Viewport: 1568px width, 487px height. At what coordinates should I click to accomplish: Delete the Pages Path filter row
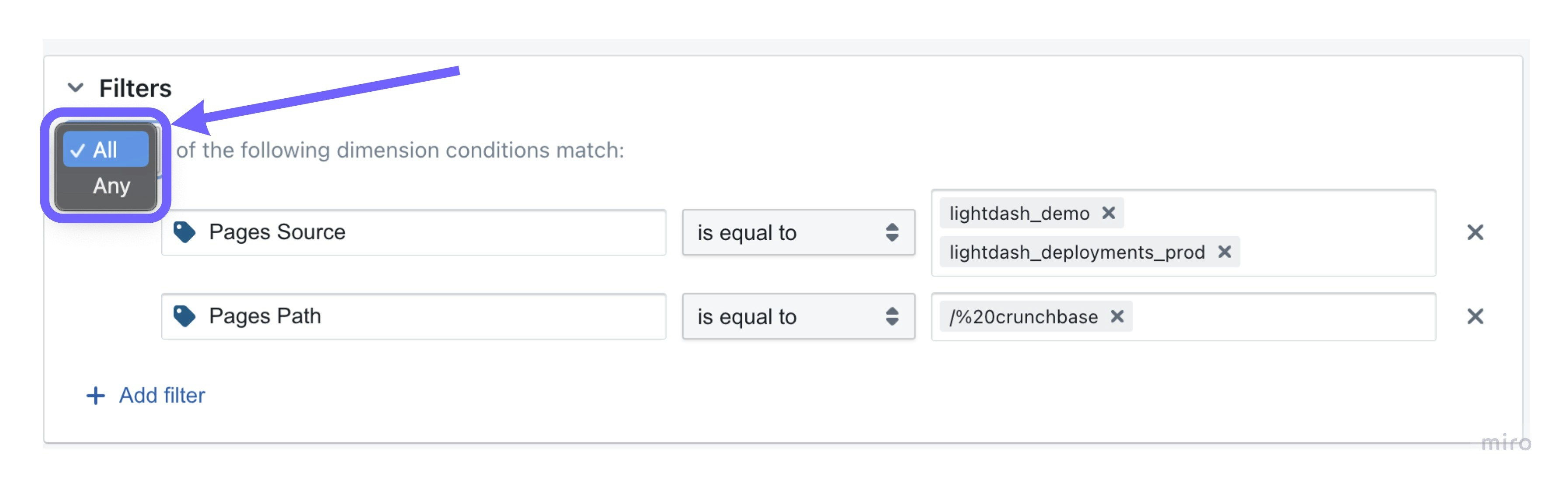click(x=1475, y=316)
